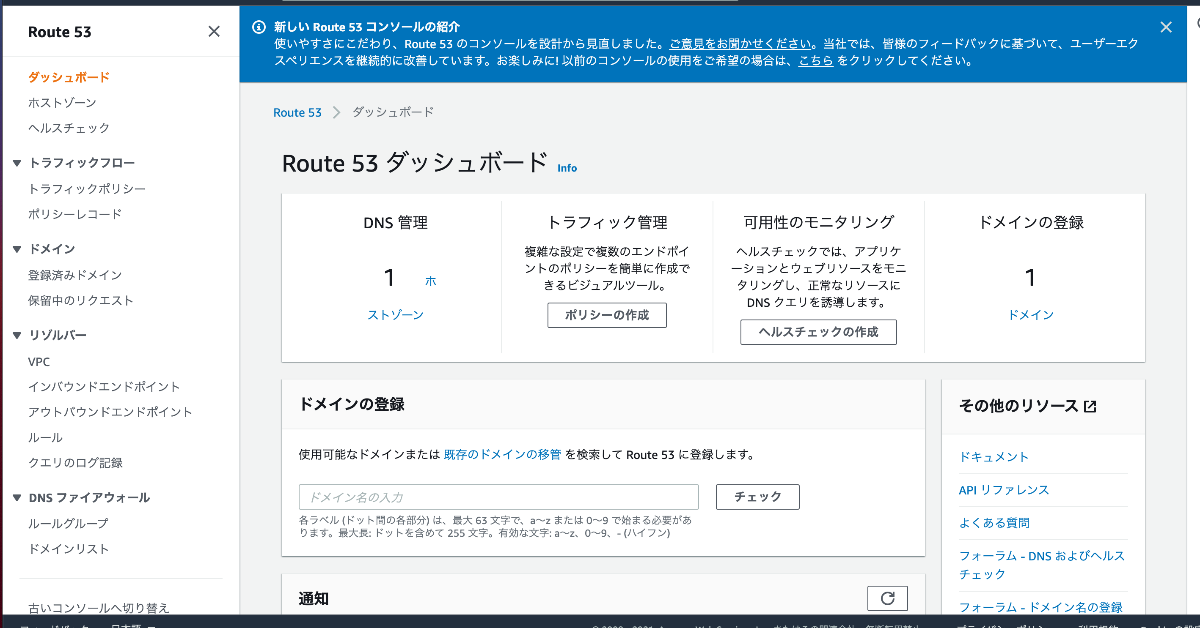Open インバウンドエンドポイント page
Viewport: 1200px width, 628px height.
[105, 387]
